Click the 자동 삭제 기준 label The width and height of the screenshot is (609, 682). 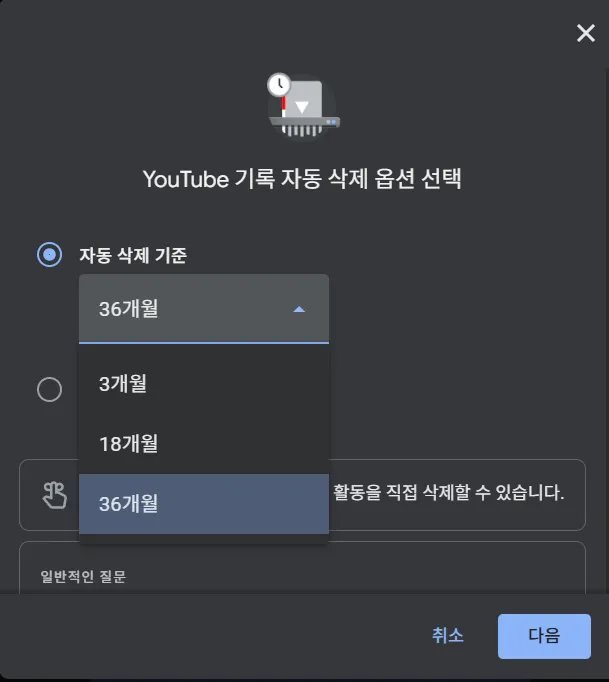point(133,255)
